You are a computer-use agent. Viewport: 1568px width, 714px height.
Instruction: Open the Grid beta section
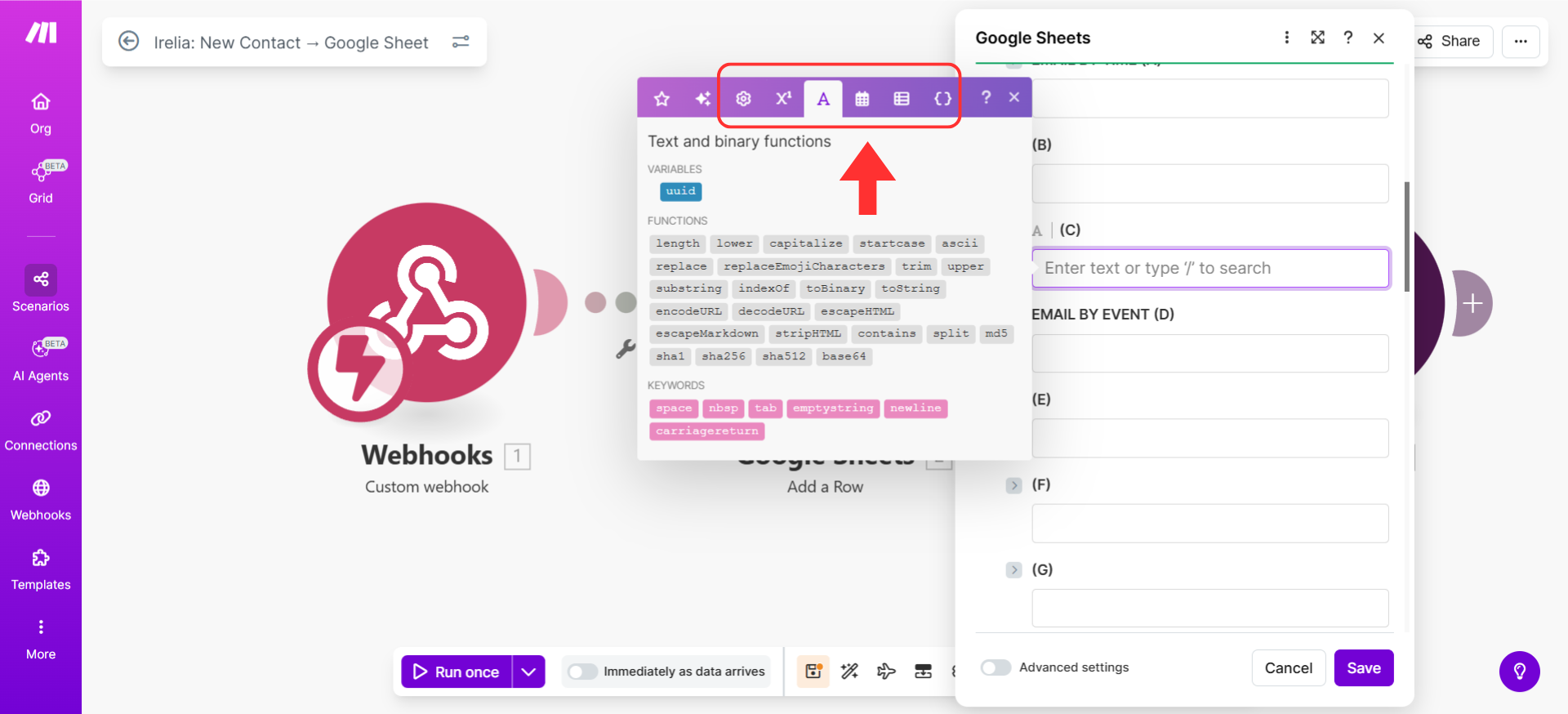click(x=41, y=182)
